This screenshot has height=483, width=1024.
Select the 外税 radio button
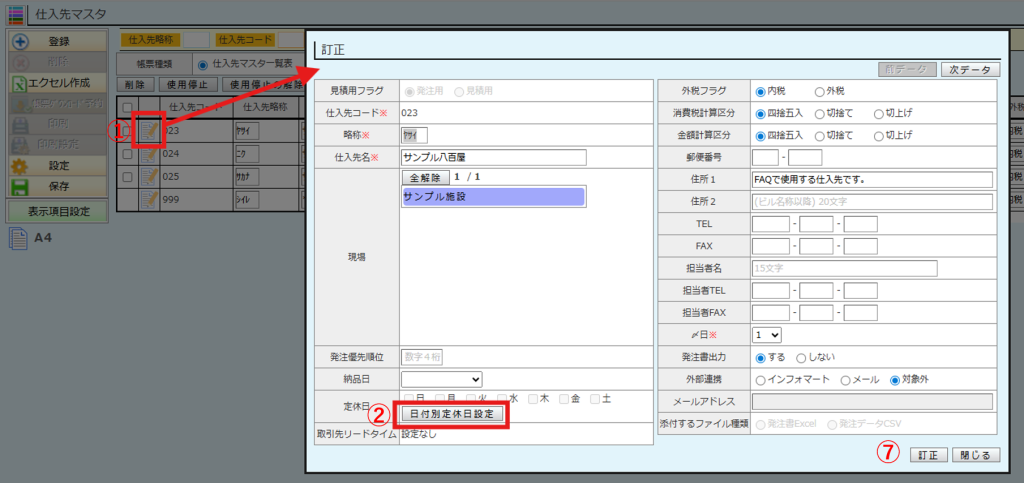tap(821, 91)
